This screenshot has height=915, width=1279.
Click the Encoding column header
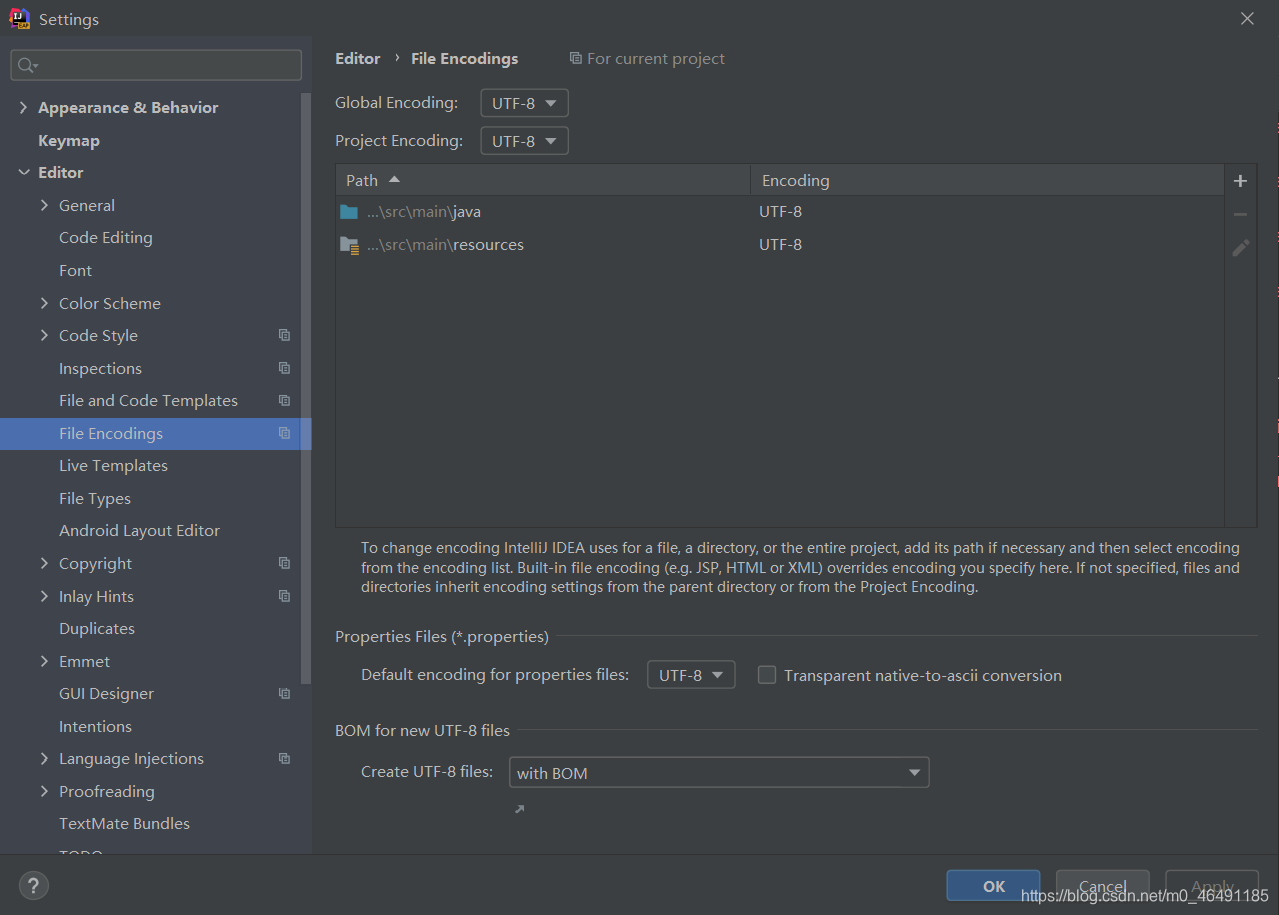coord(987,180)
